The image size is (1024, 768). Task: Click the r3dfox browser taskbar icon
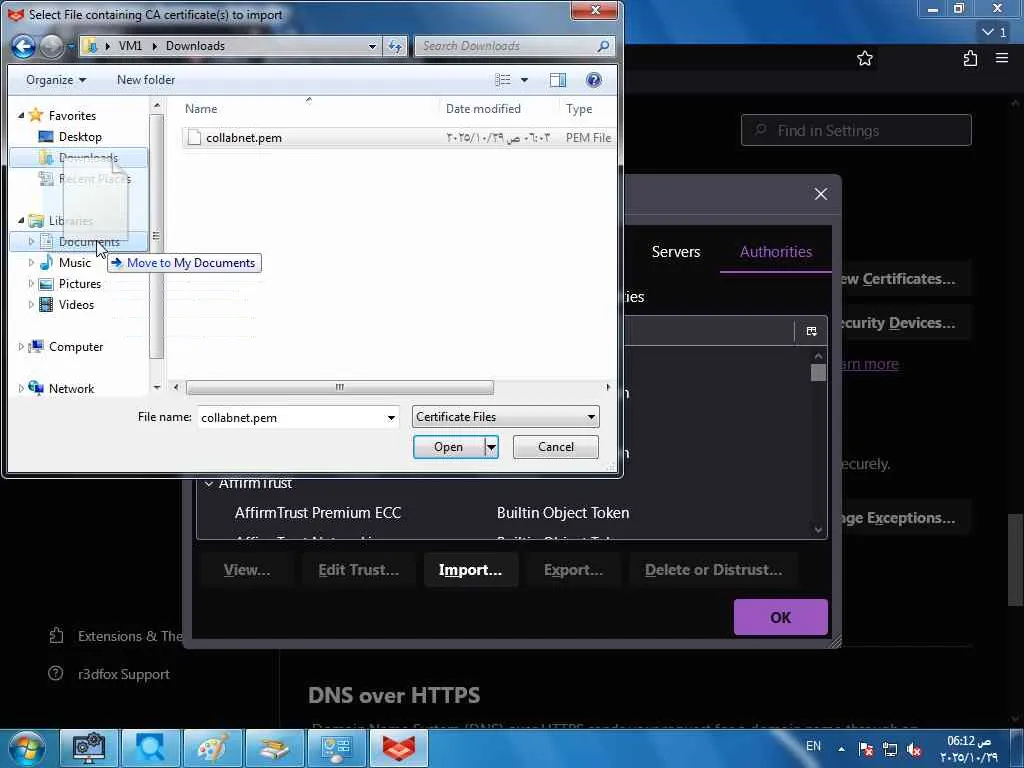coord(398,748)
